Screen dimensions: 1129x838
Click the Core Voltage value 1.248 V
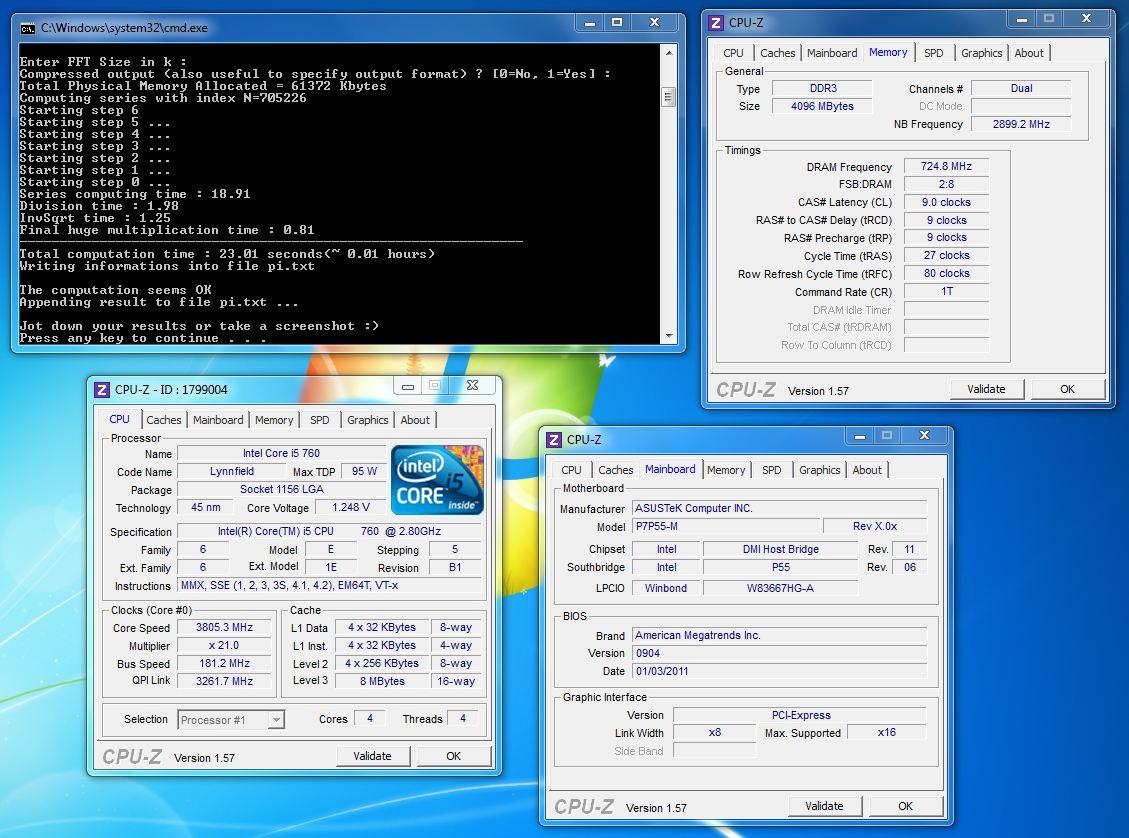(351, 507)
